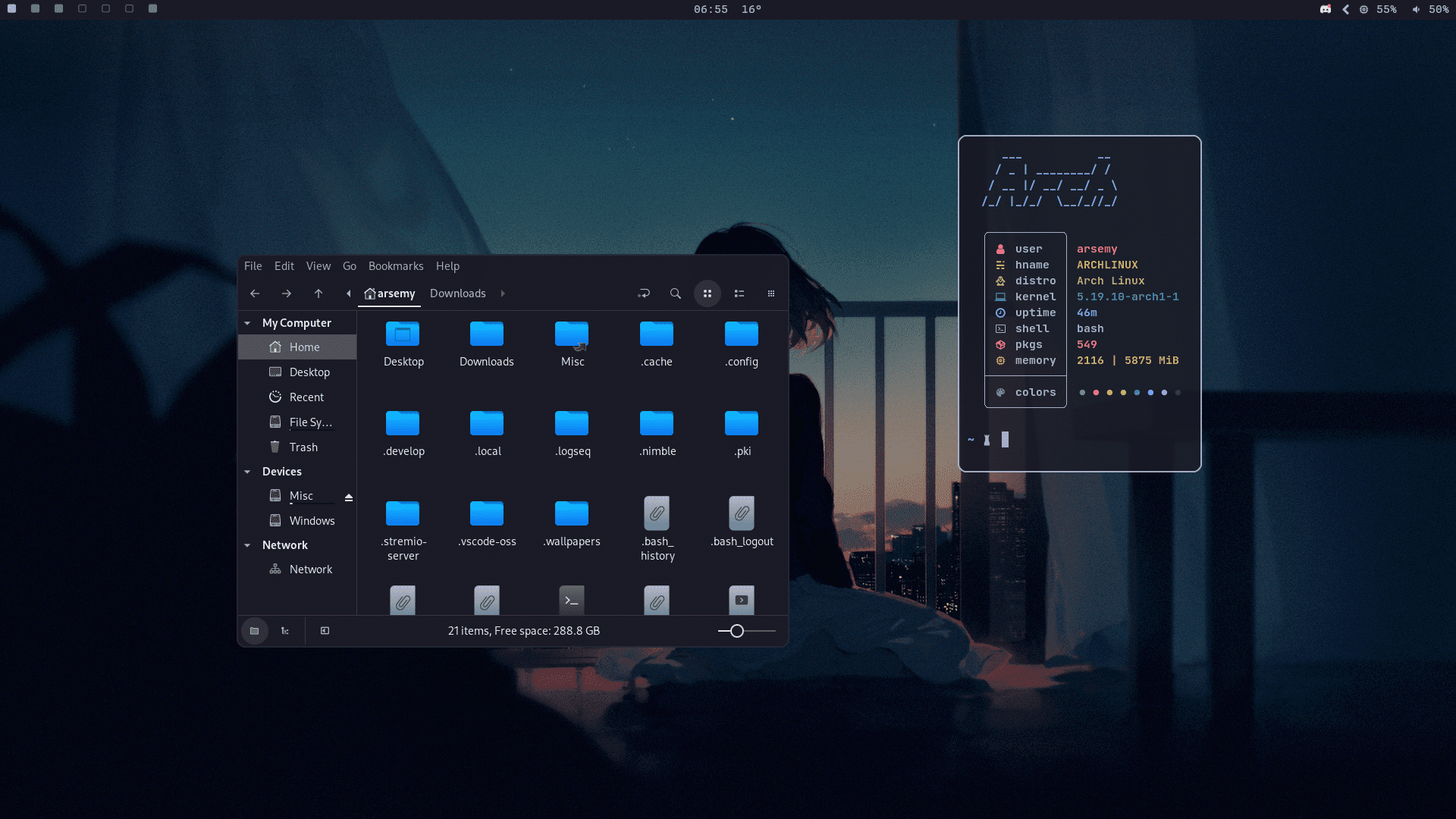Open the file search tool
1456x819 pixels.
tap(676, 293)
